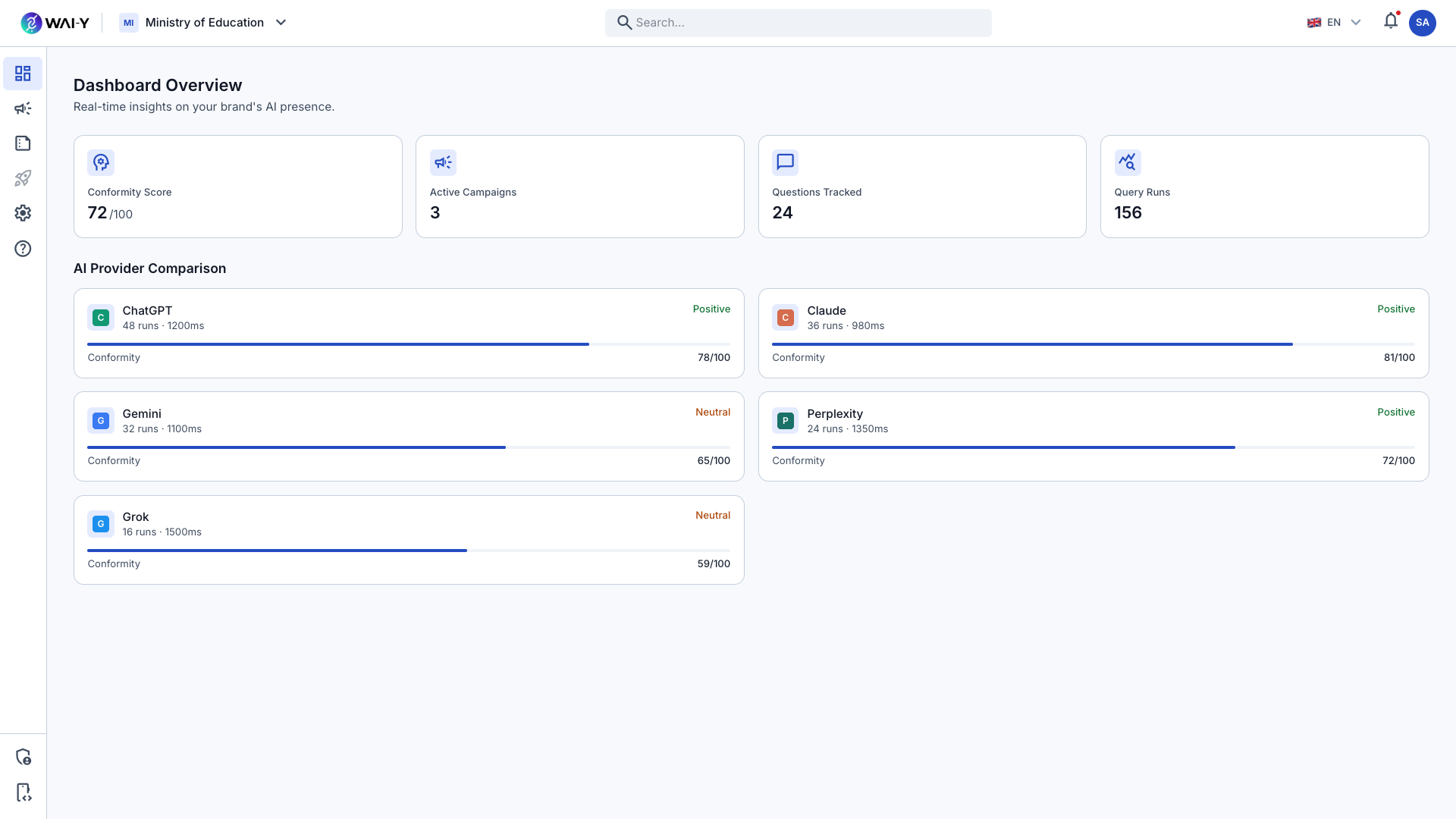
Task: Click the Claude provider entry
Action: (1093, 333)
